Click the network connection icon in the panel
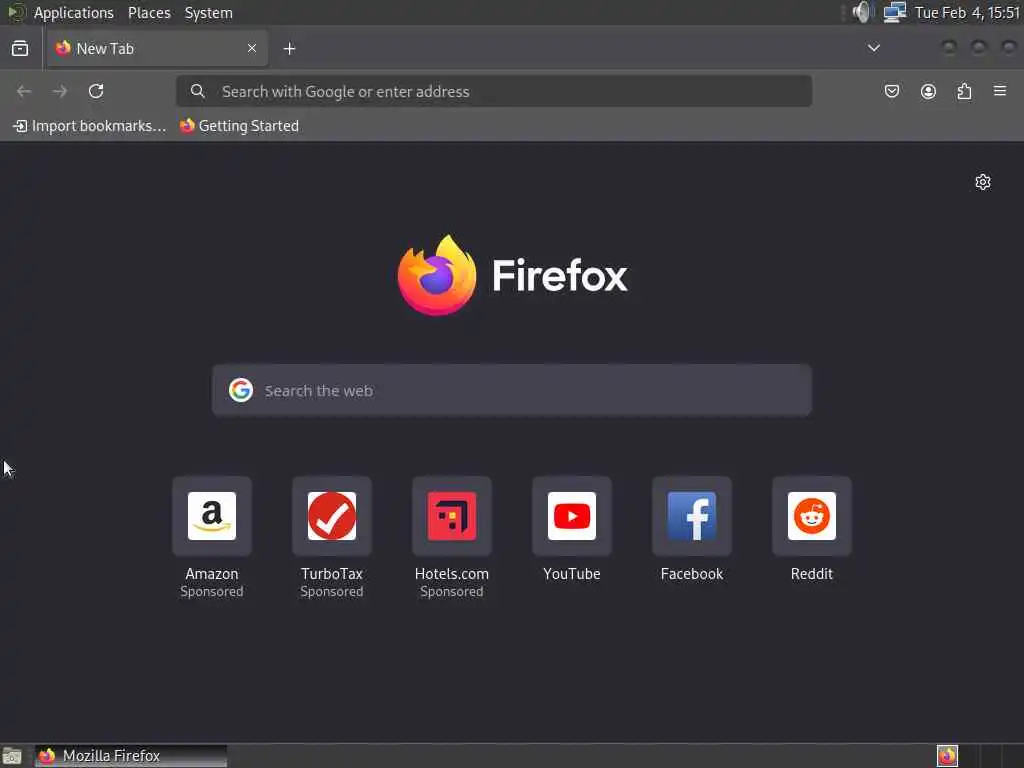 coord(895,12)
